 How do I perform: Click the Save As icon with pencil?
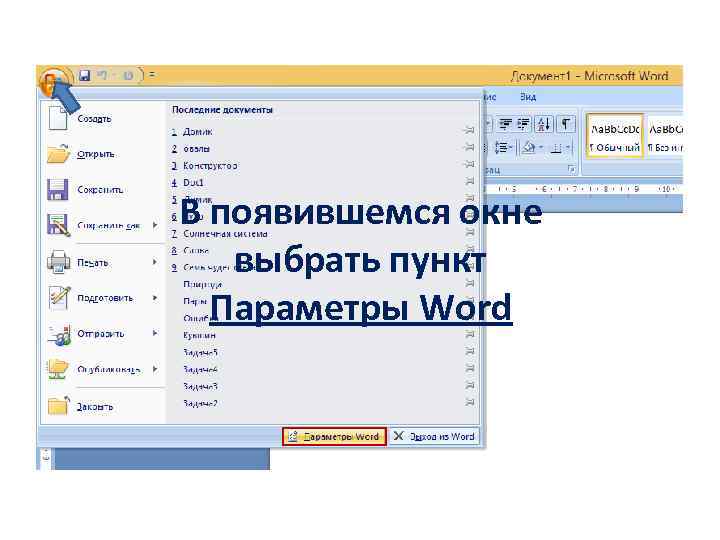tap(58, 225)
